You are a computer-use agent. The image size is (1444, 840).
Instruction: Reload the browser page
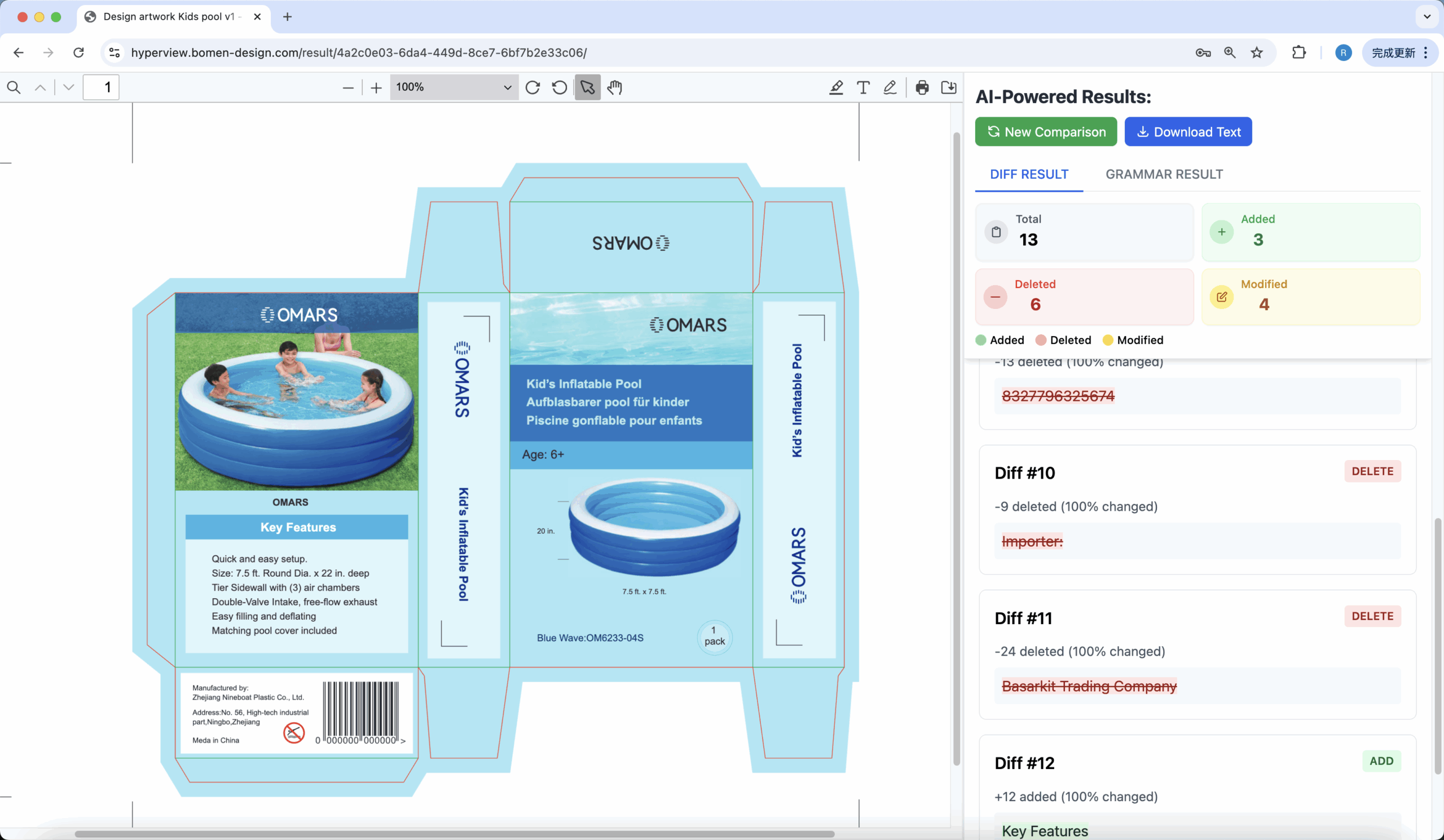pos(78,52)
